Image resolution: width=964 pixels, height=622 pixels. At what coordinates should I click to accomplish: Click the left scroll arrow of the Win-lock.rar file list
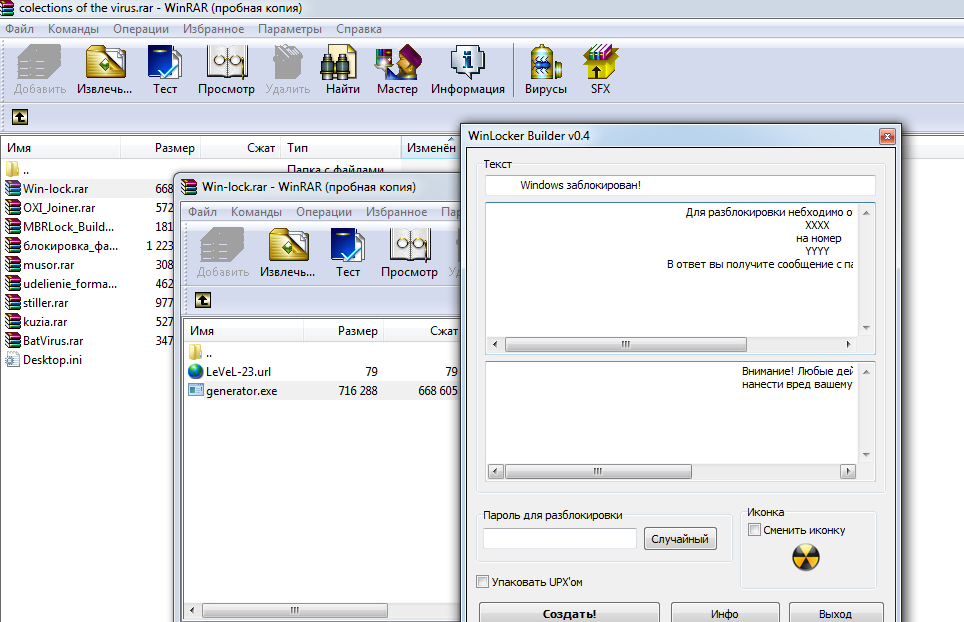192,610
